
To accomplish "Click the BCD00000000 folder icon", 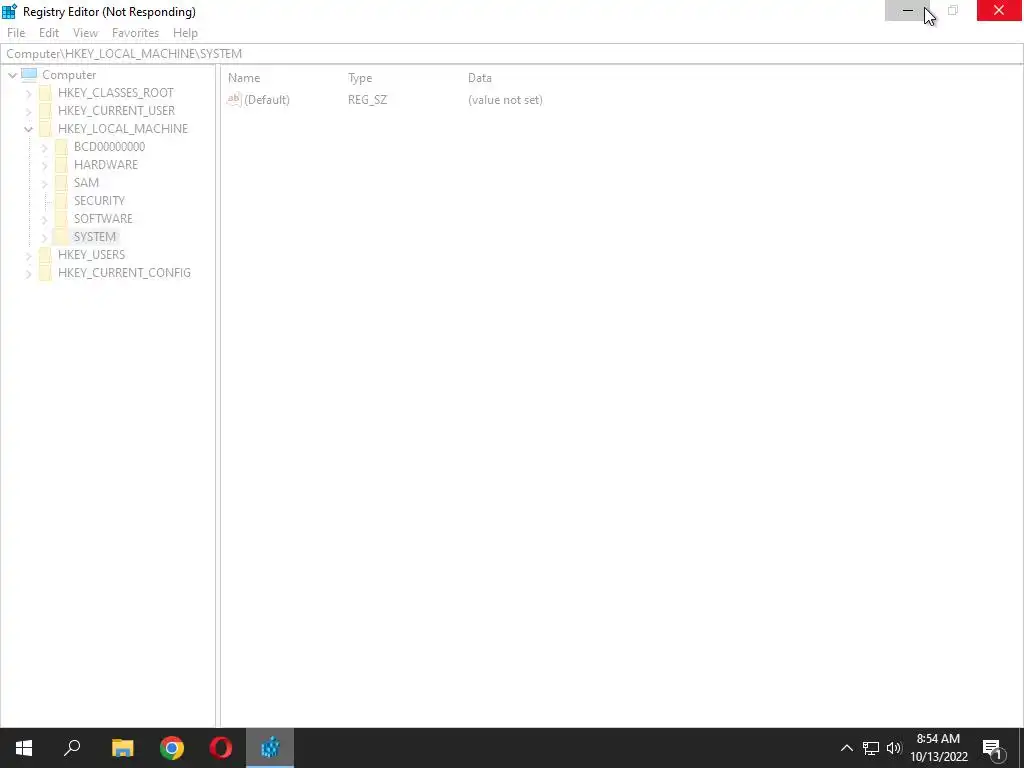I will click(x=61, y=146).
